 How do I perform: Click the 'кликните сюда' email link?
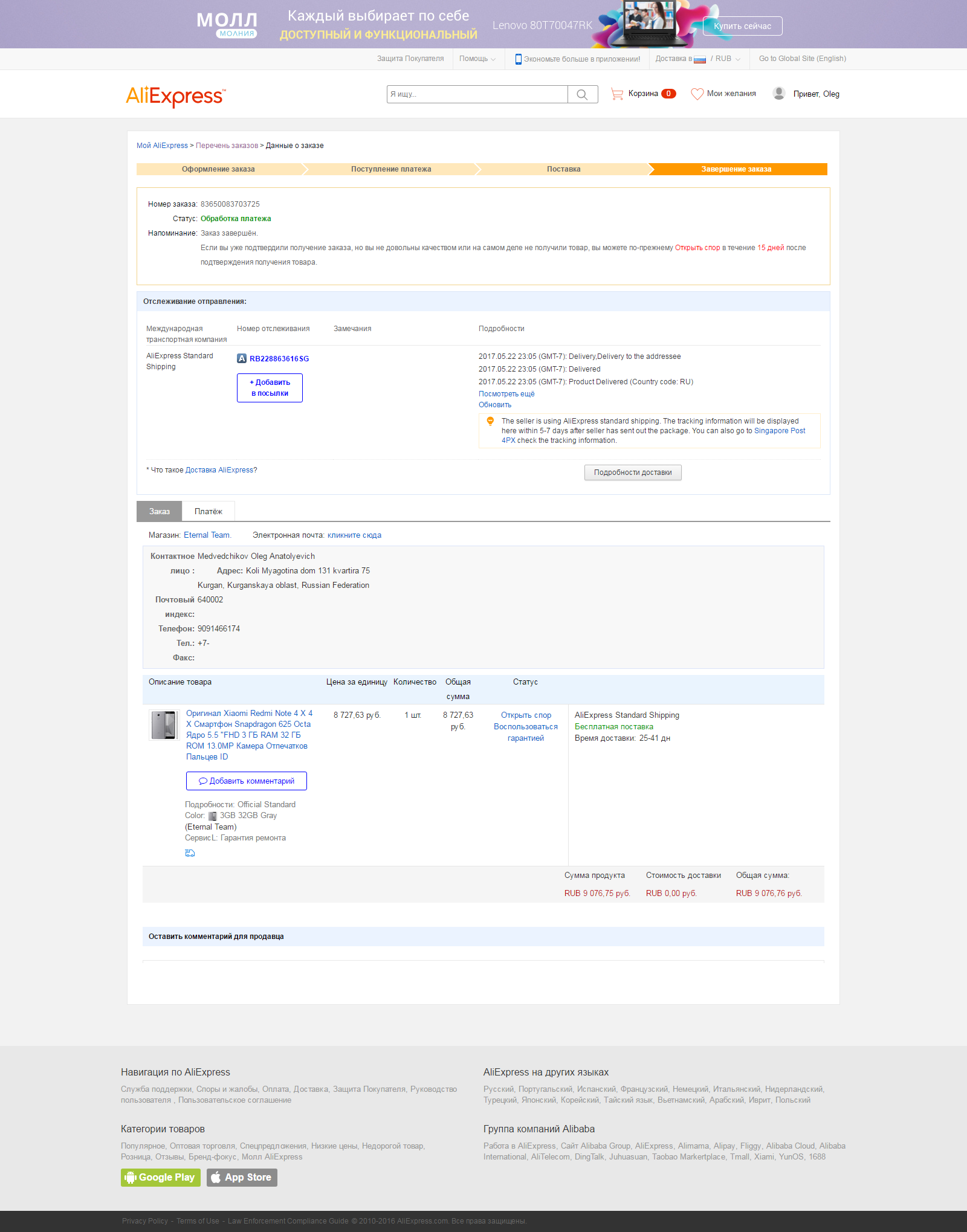pyautogui.click(x=354, y=535)
